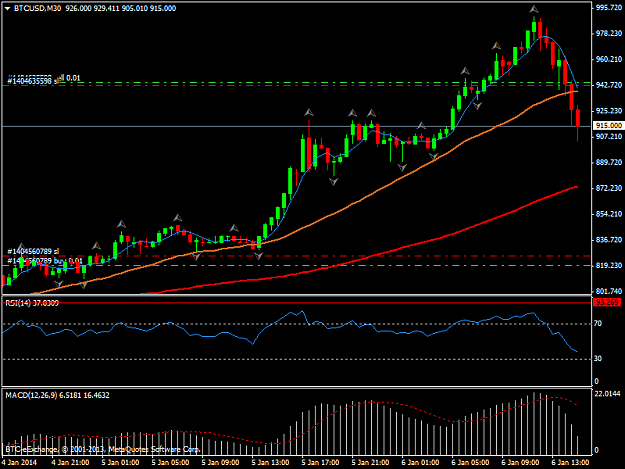
Task: Click the order label #1404635598 sl
Action: tap(33, 82)
